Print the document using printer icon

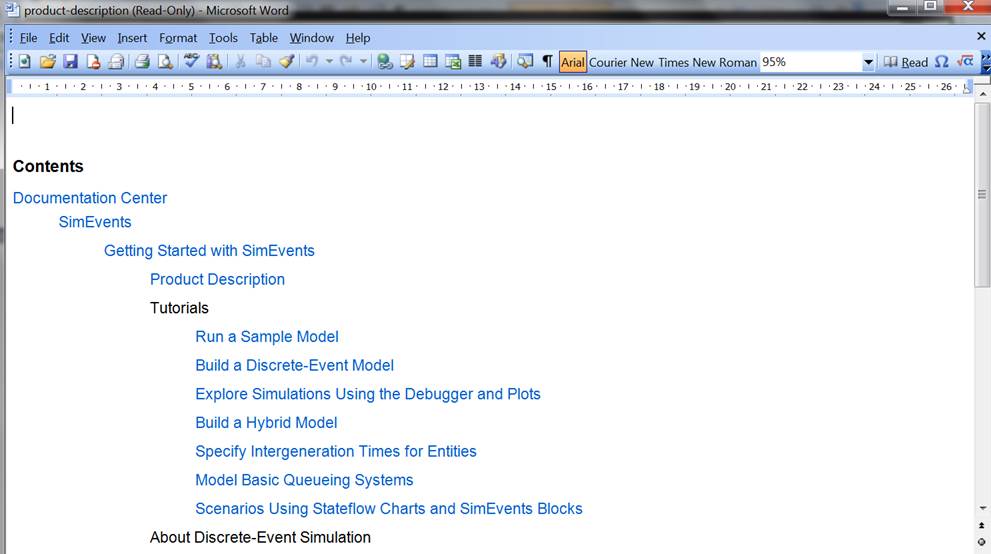tap(142, 61)
